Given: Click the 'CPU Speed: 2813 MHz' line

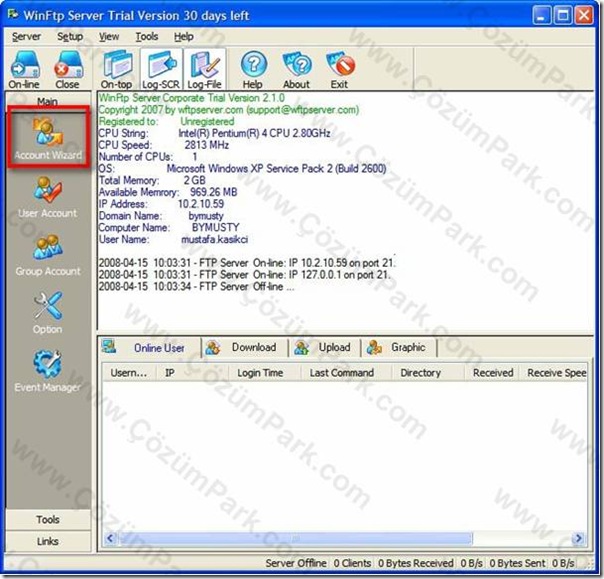Looking at the screenshot, I should [164, 145].
